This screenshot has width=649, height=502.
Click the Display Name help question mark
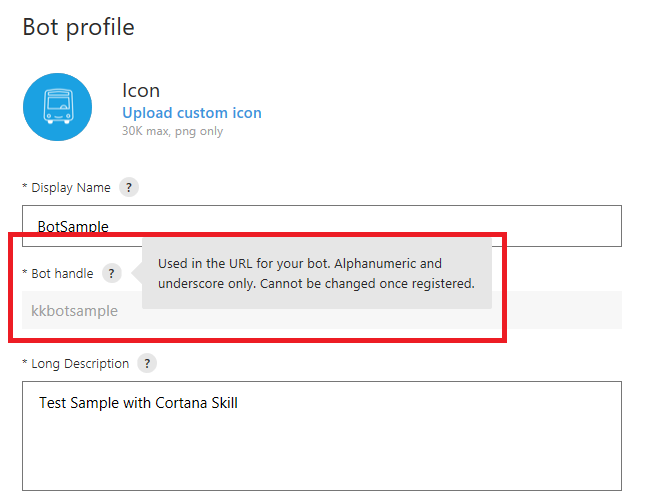[x=128, y=187]
